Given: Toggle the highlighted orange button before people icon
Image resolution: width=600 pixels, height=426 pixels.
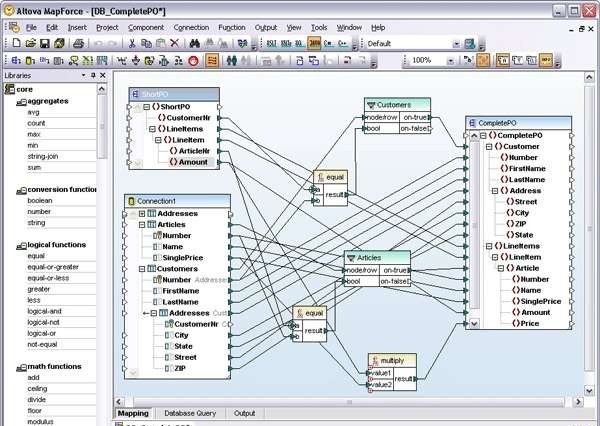Looking at the screenshot, I should click(x=212, y=60).
